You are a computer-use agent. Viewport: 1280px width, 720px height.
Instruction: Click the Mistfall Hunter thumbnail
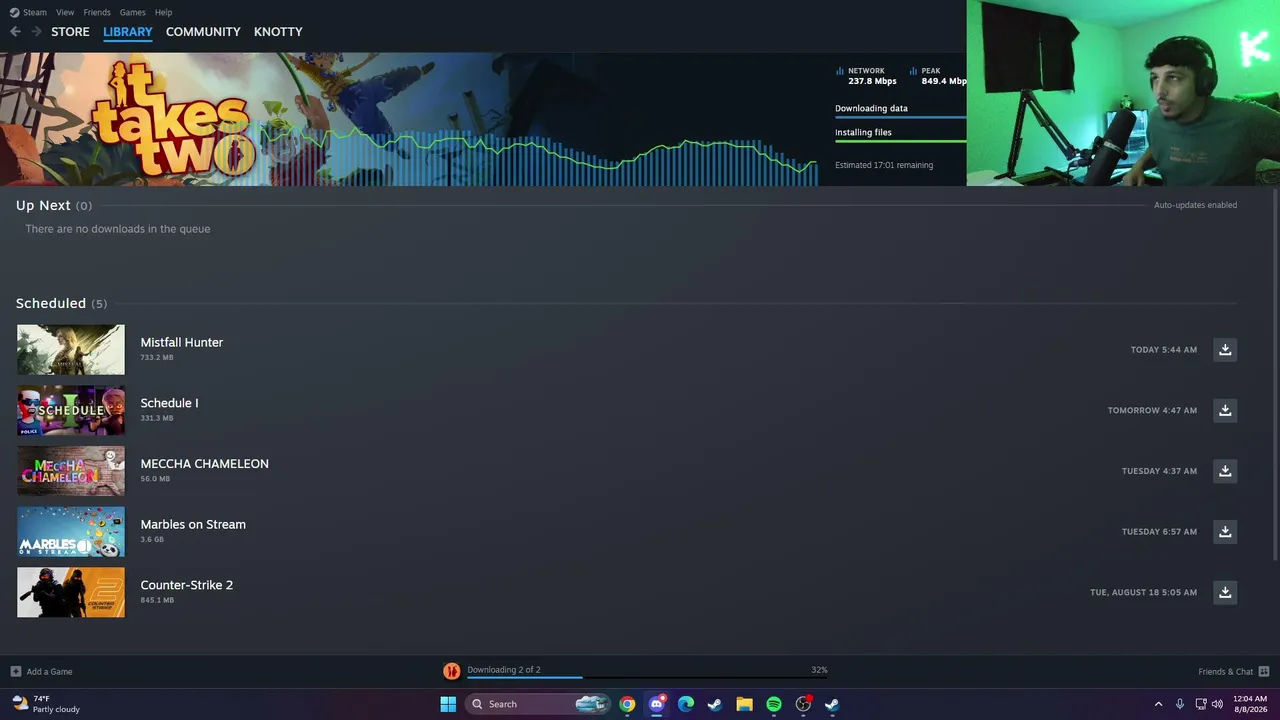[71, 350]
